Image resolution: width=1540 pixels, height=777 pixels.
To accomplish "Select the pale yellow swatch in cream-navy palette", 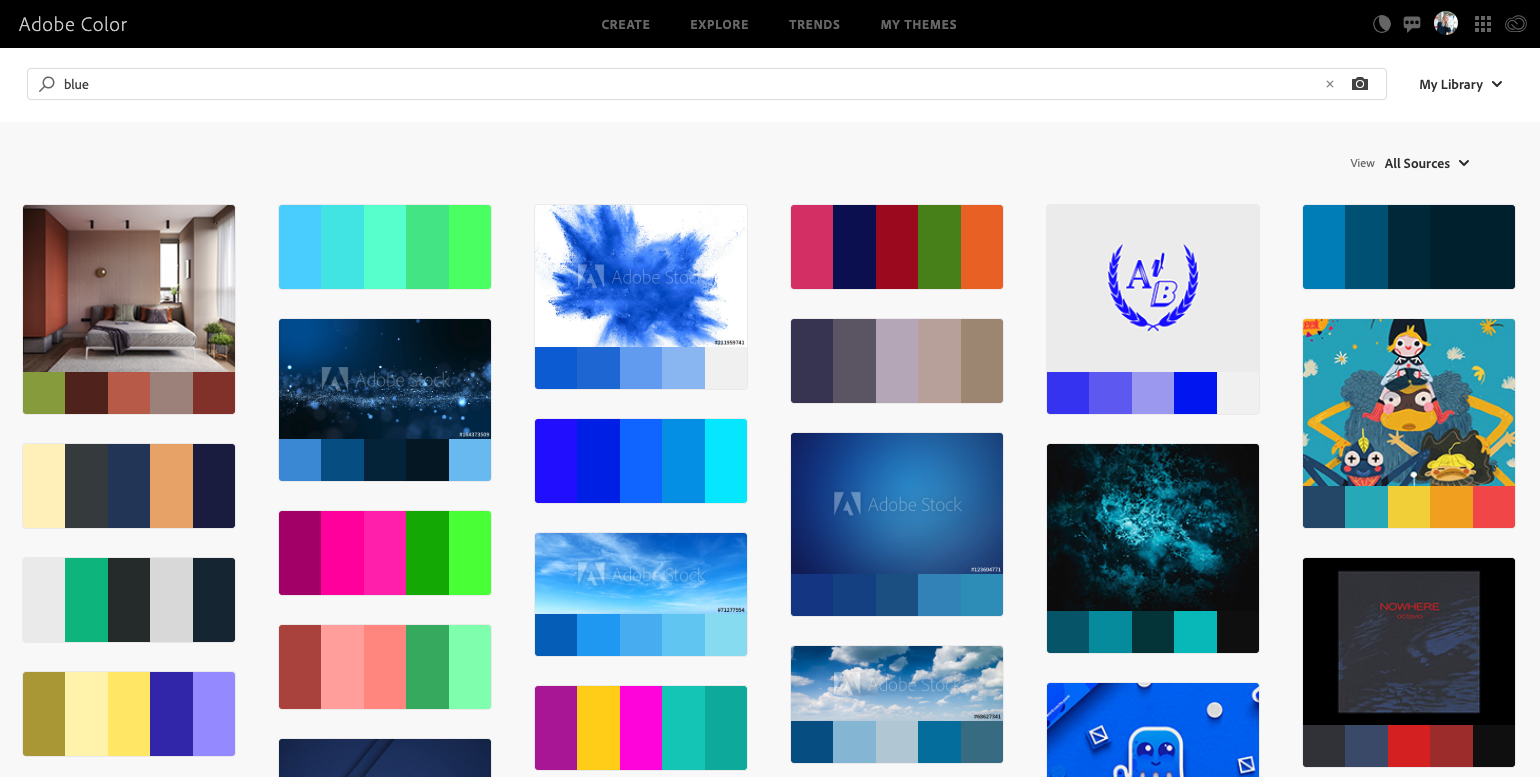I will pos(44,486).
